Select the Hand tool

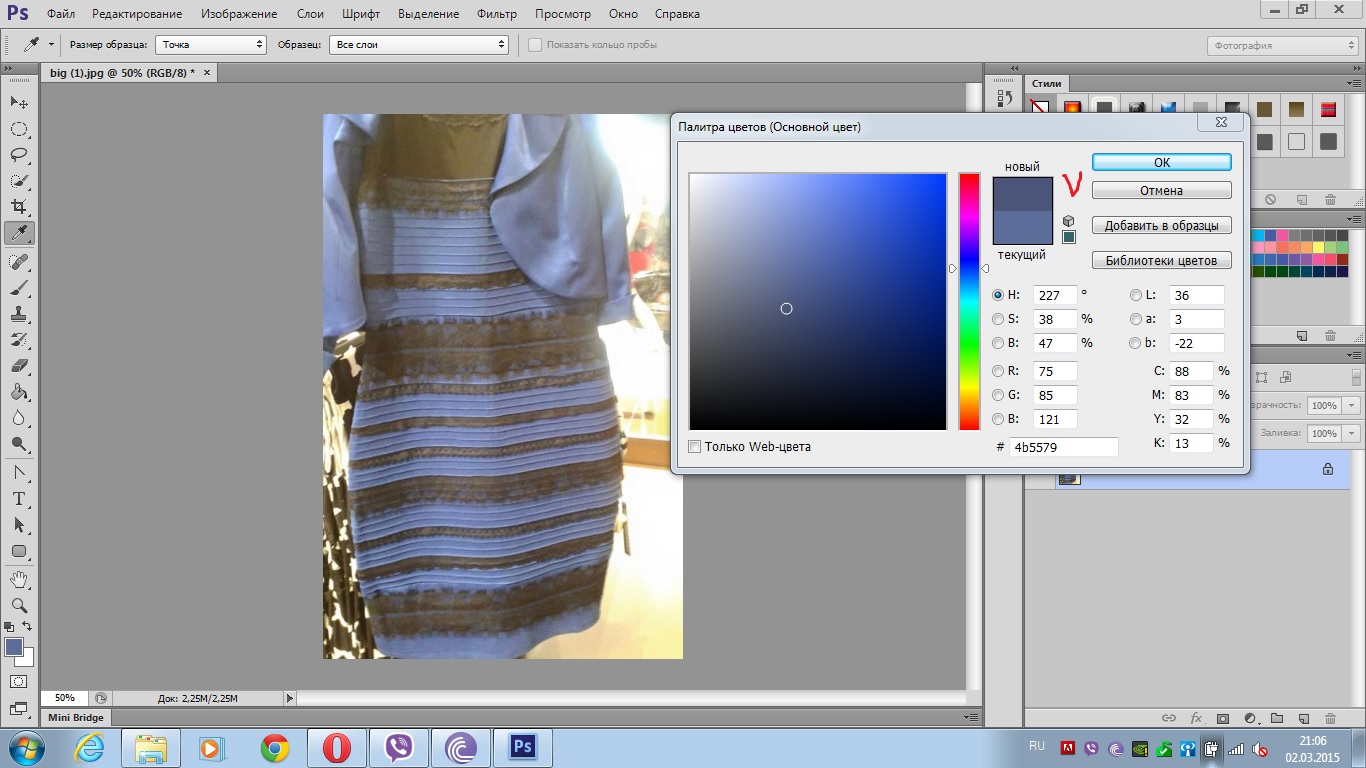(x=19, y=579)
